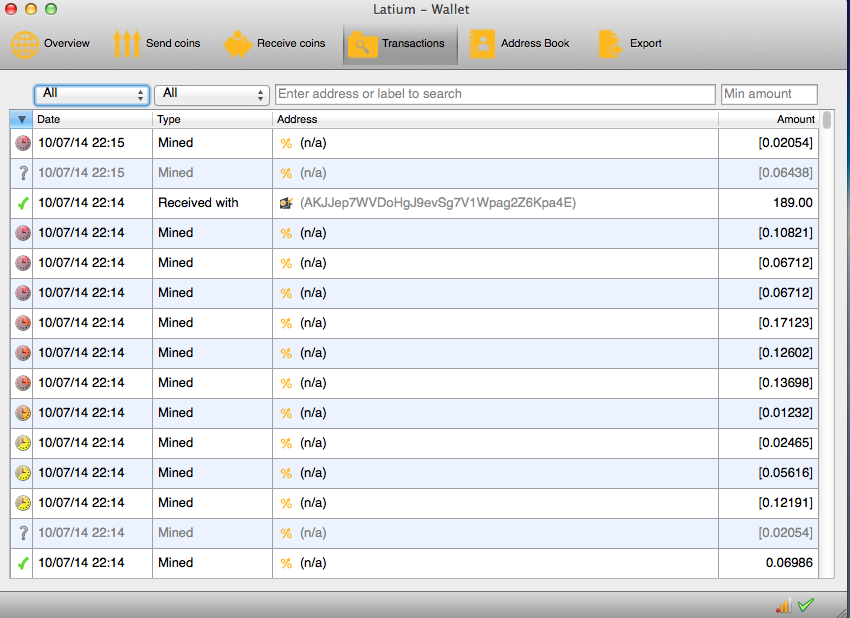Focus the address or label search field
This screenshot has height=618, width=850.
coord(495,94)
